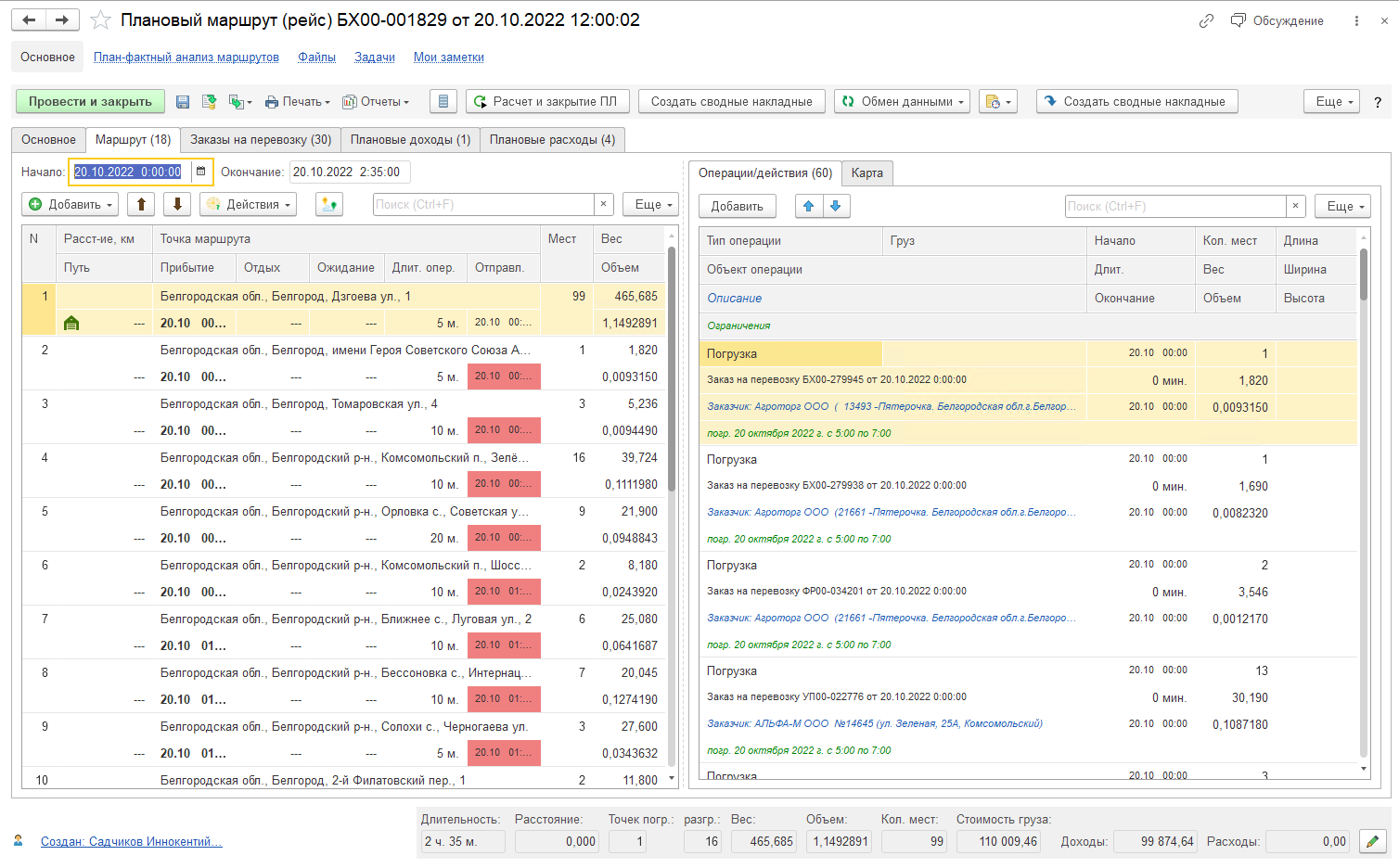
Task: Move route point up with black arrow
Action: coord(141,204)
